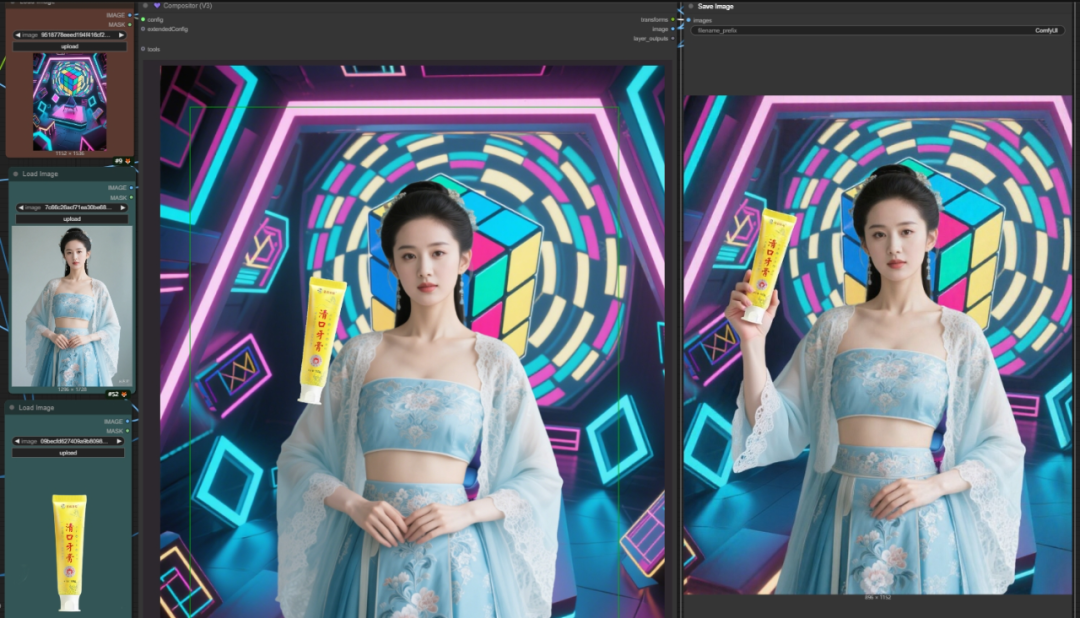The width and height of the screenshot is (1080, 618).
Task: Open image file list starting with 7c86c26
Action: point(72,207)
